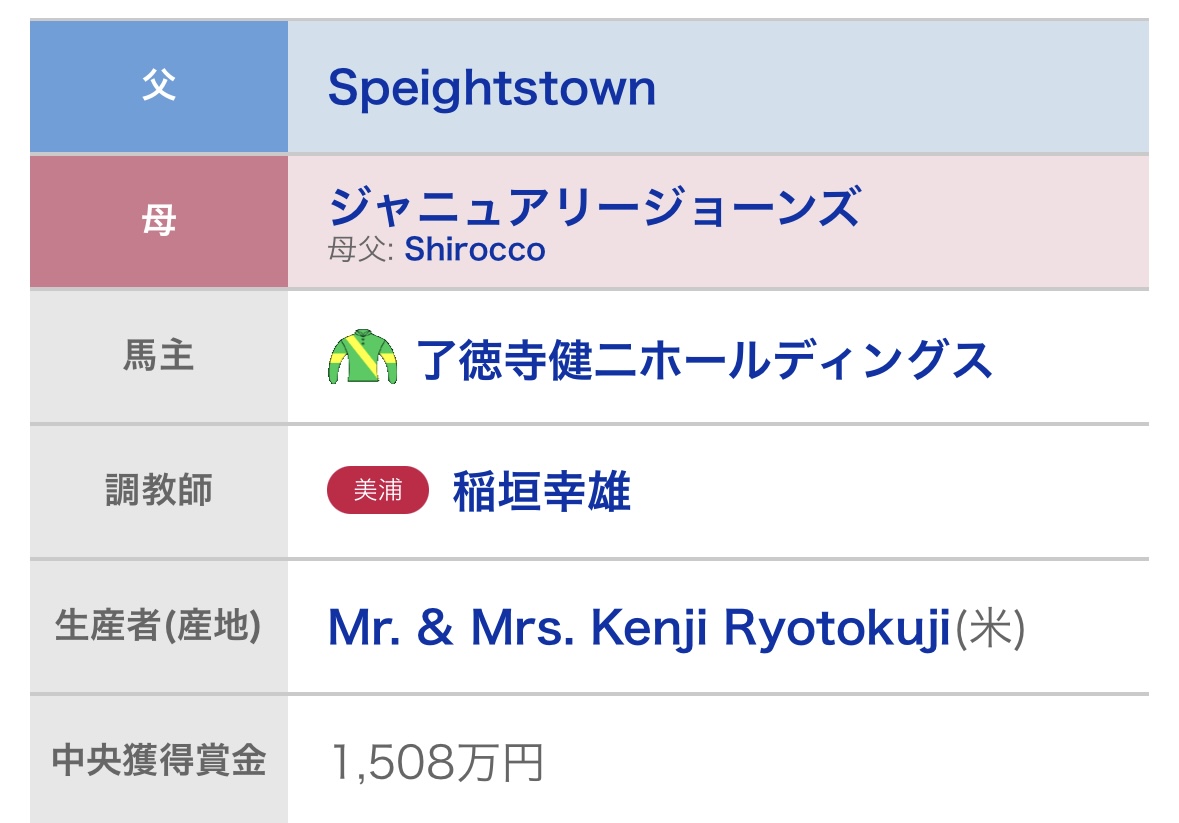Follow the Shirocco broodmare sire link
The image size is (1179, 823).
(475, 249)
